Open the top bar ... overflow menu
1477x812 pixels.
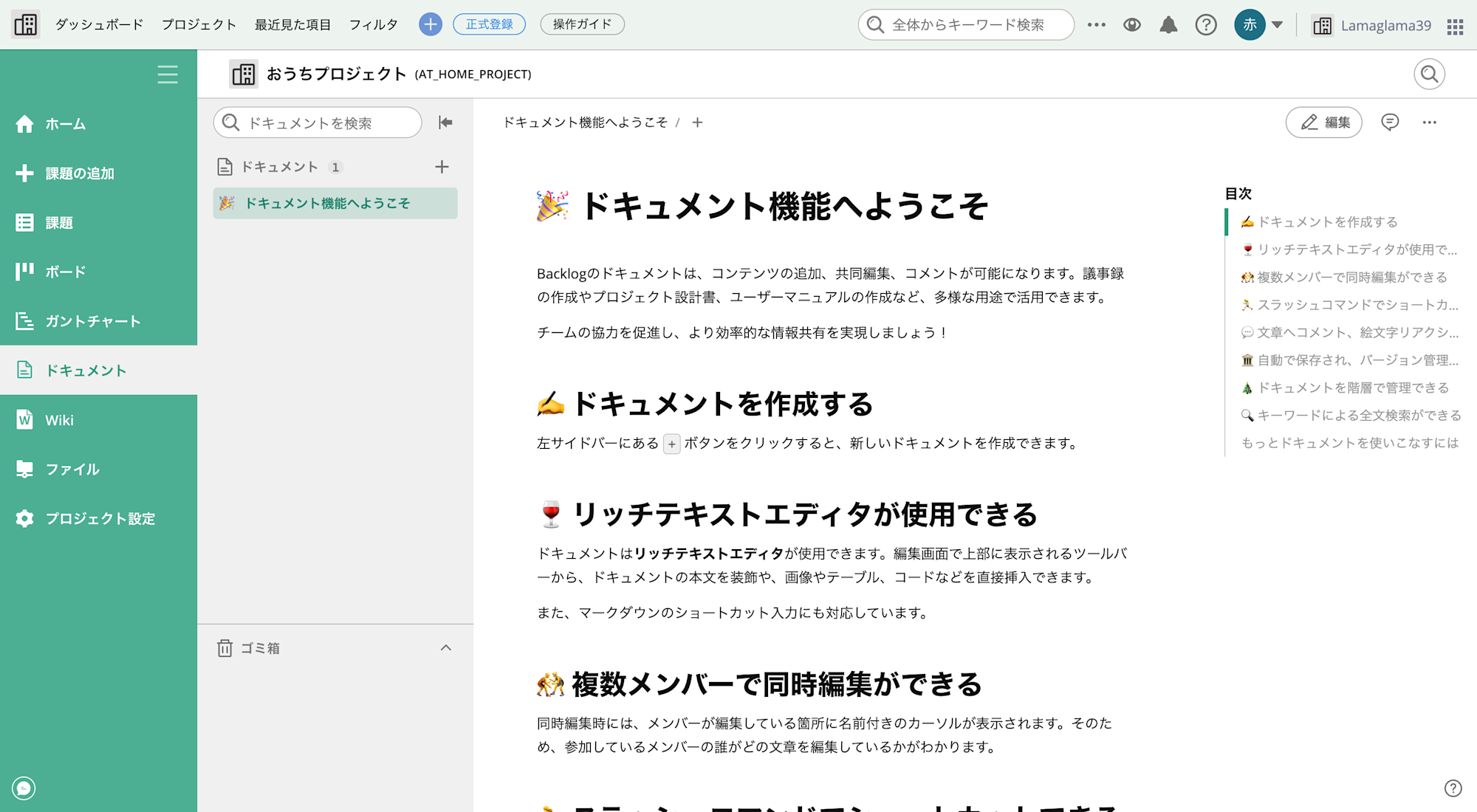click(x=1096, y=24)
